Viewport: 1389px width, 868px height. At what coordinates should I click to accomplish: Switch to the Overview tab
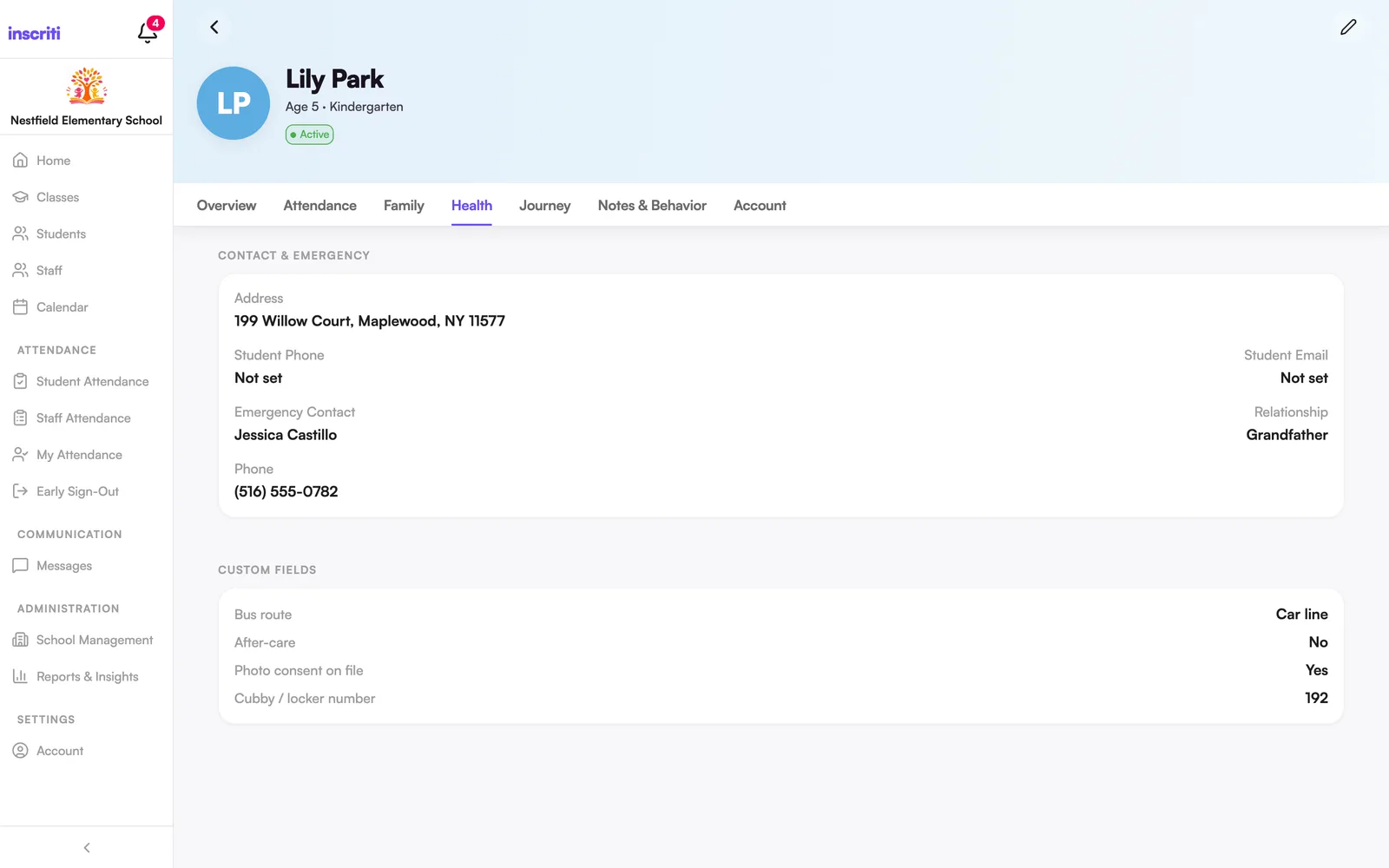[227, 206]
